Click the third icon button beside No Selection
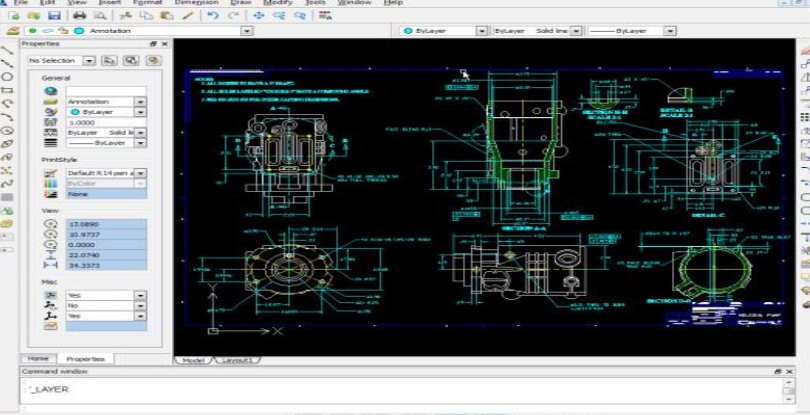 [x=153, y=60]
